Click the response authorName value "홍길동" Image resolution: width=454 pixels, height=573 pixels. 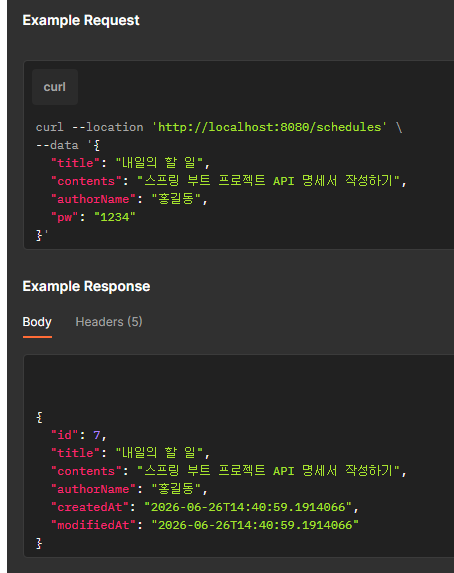click(176, 489)
